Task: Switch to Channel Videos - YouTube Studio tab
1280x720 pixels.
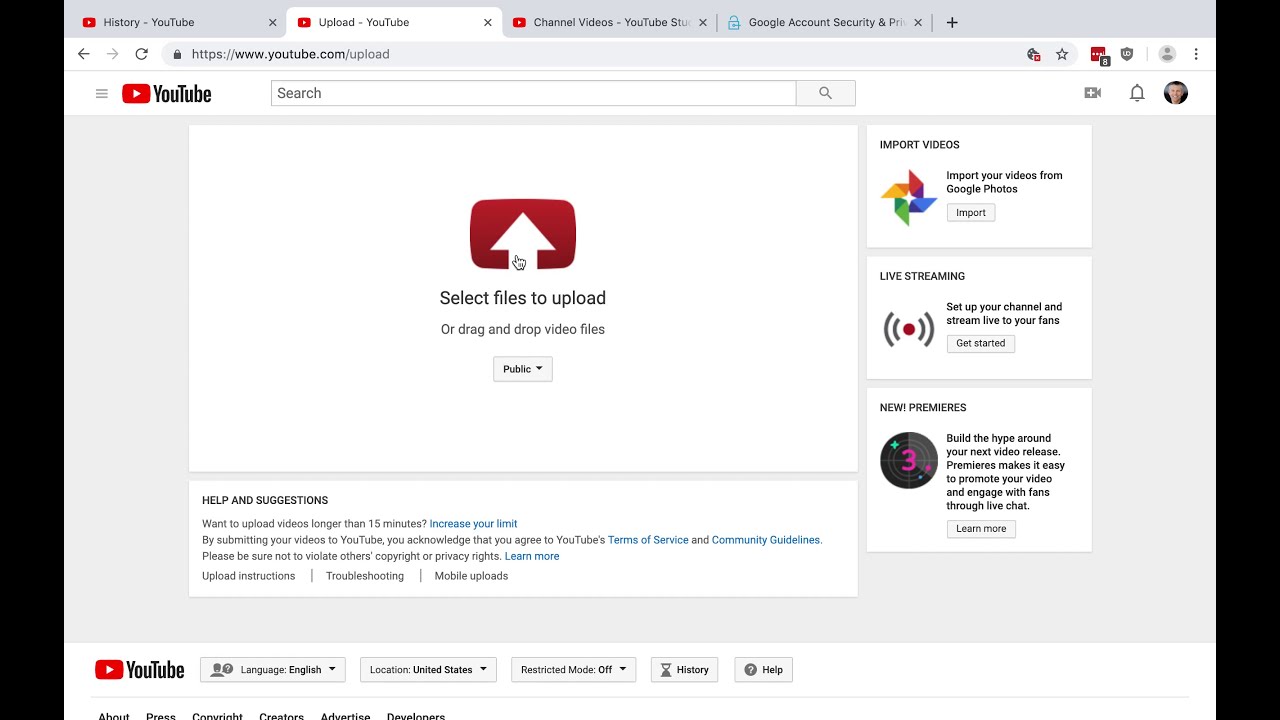Action: point(610,22)
